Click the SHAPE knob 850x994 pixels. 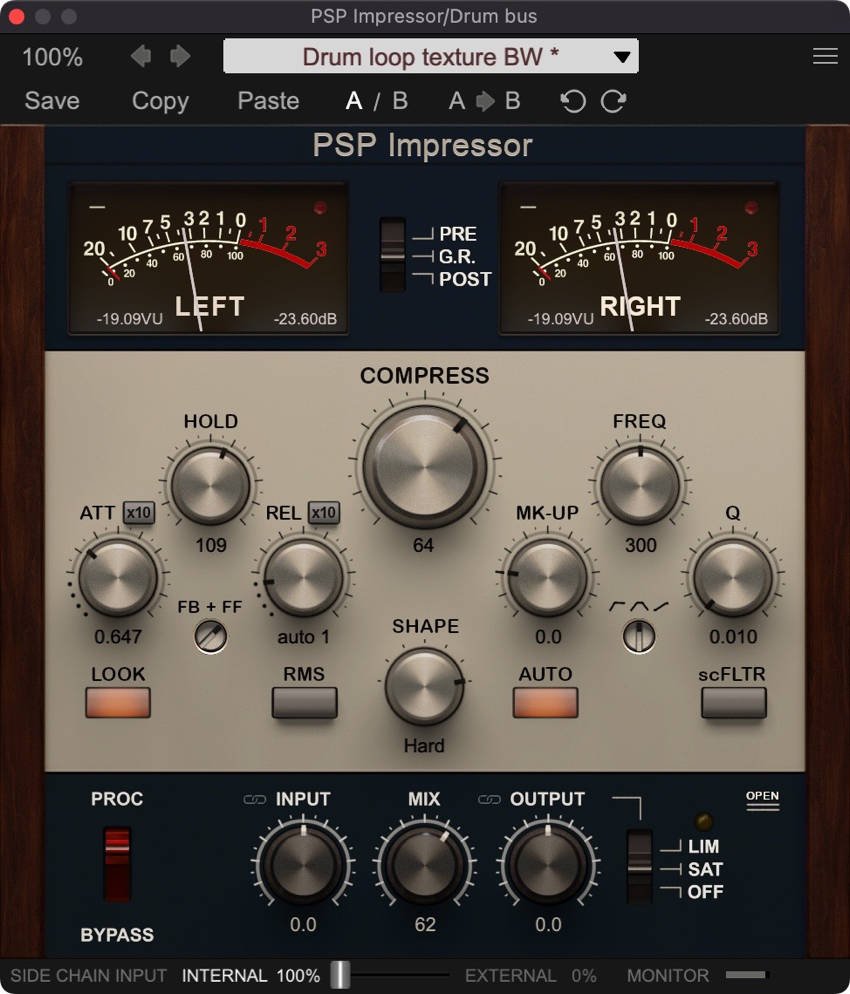click(x=425, y=687)
